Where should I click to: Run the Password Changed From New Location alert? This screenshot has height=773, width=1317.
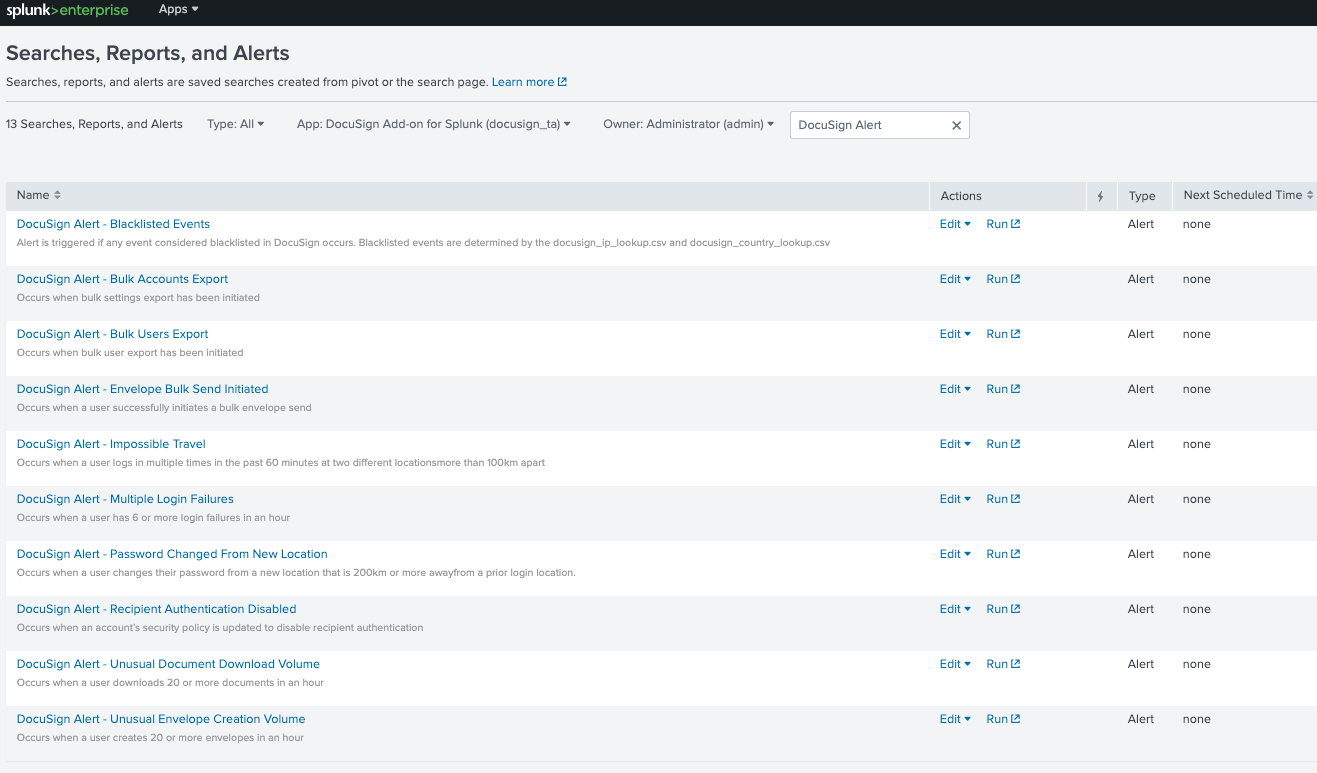click(x=1003, y=554)
